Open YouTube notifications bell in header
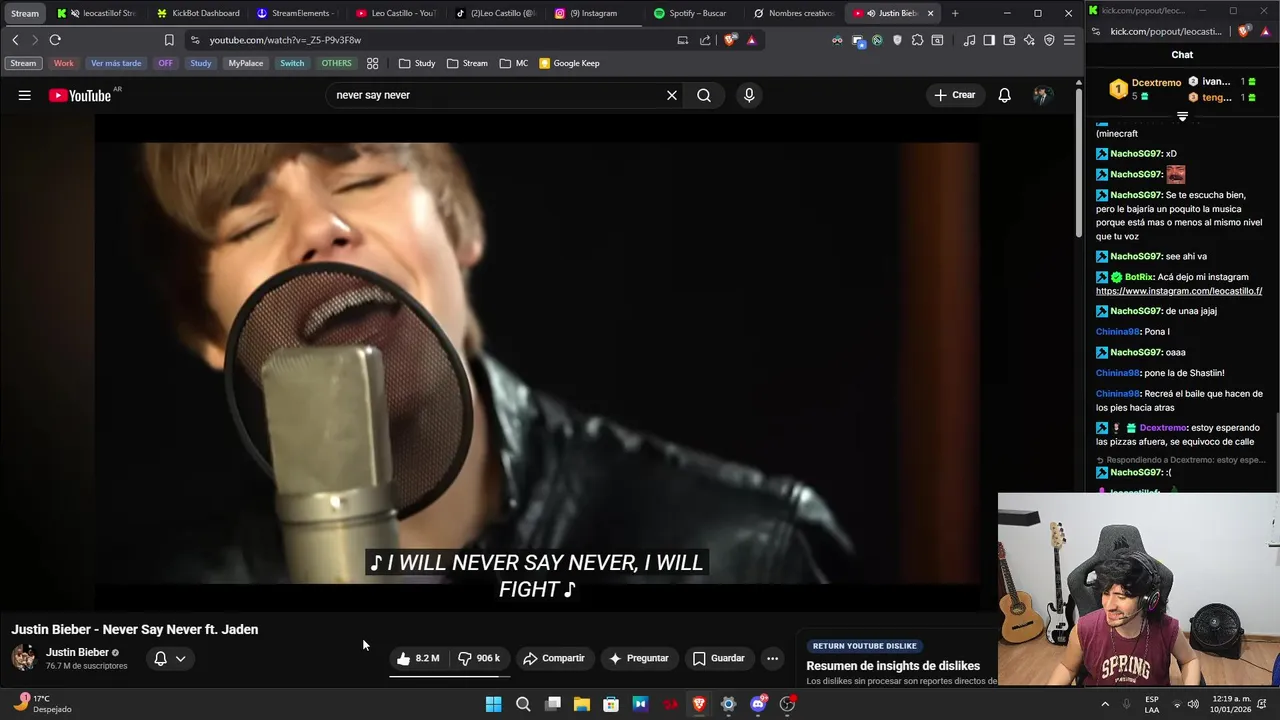Image resolution: width=1280 pixels, height=720 pixels. tap(1004, 95)
